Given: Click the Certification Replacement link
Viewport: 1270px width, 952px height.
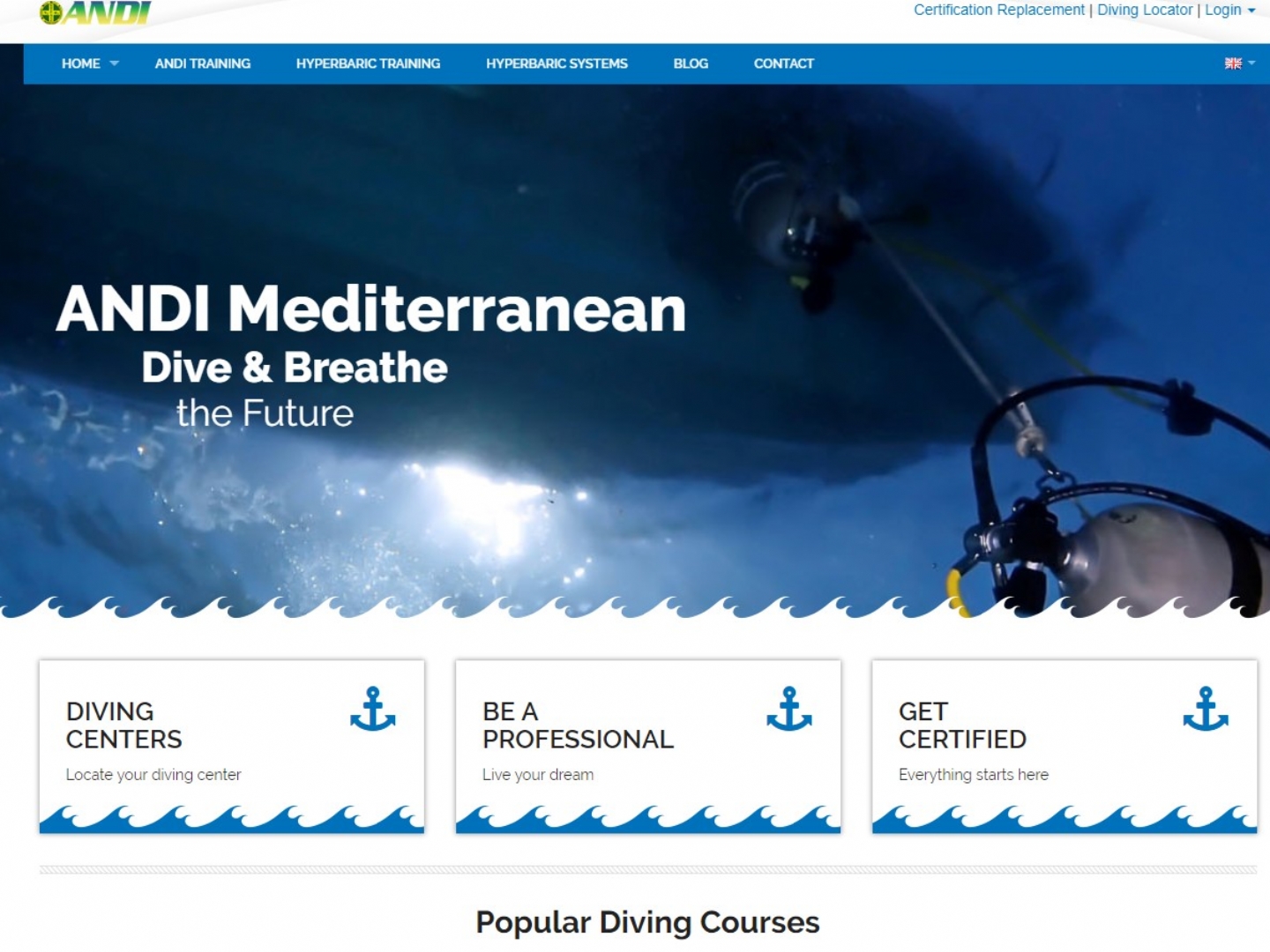Looking at the screenshot, I should (998, 10).
